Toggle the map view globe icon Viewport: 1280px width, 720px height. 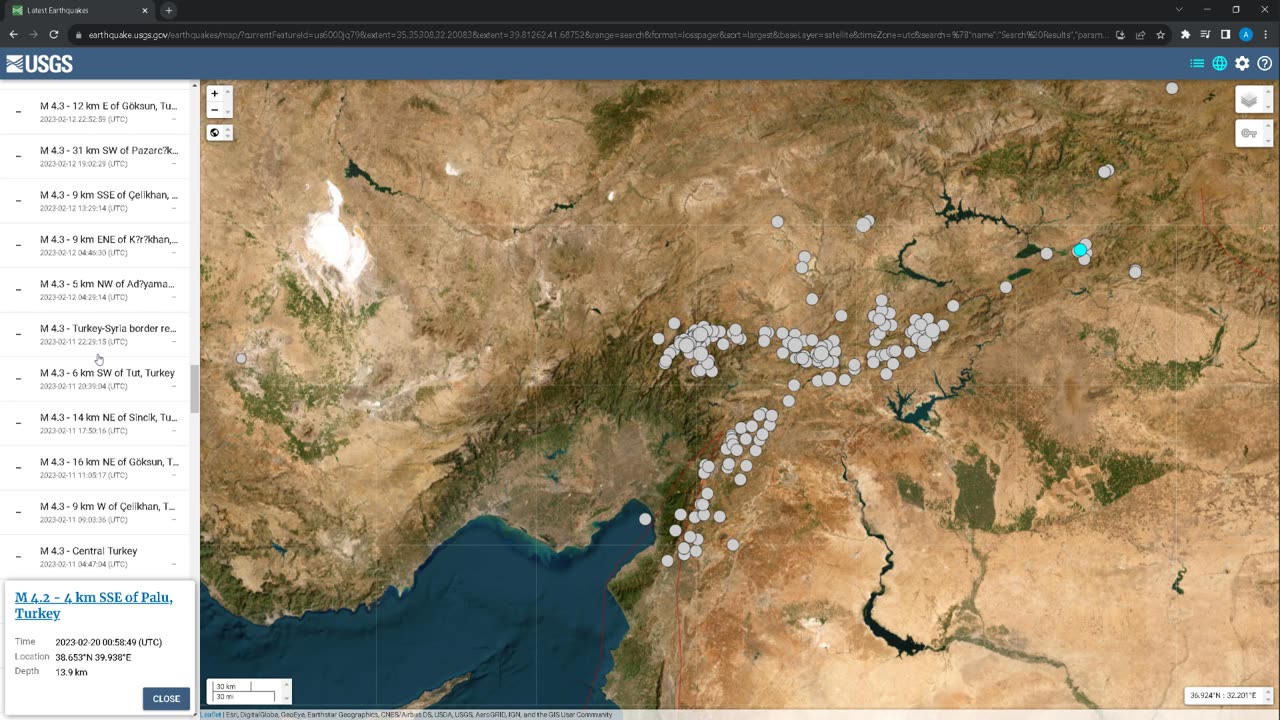(1219, 63)
